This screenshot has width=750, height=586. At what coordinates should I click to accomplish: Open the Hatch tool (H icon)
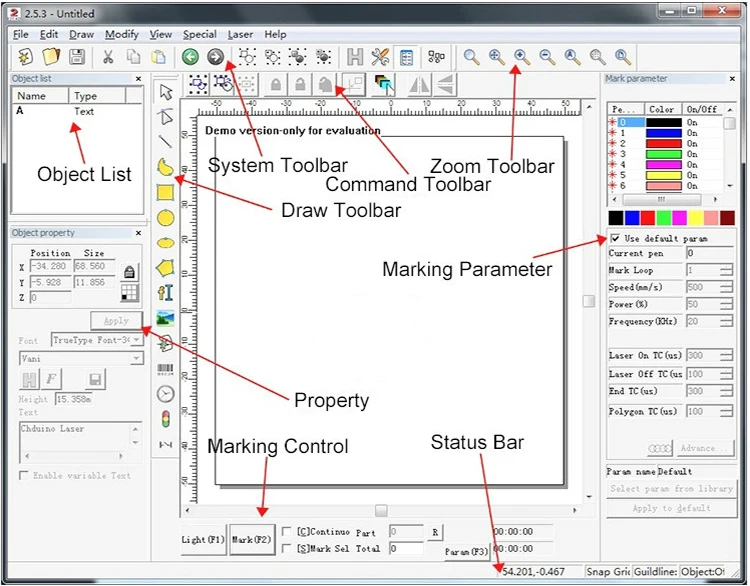coord(354,57)
